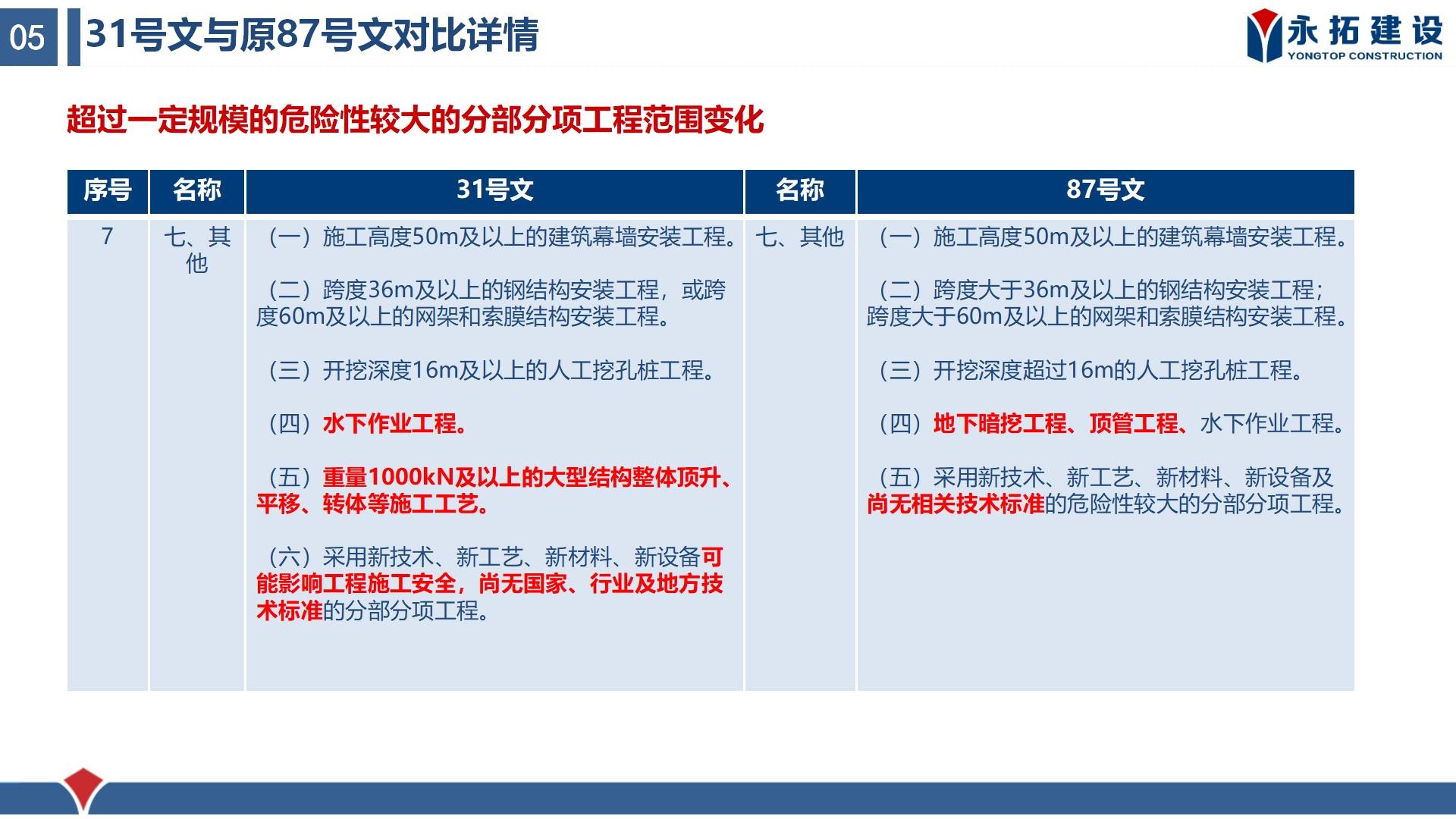Click the 87号文 column header
1456x819 pixels.
tap(1106, 190)
